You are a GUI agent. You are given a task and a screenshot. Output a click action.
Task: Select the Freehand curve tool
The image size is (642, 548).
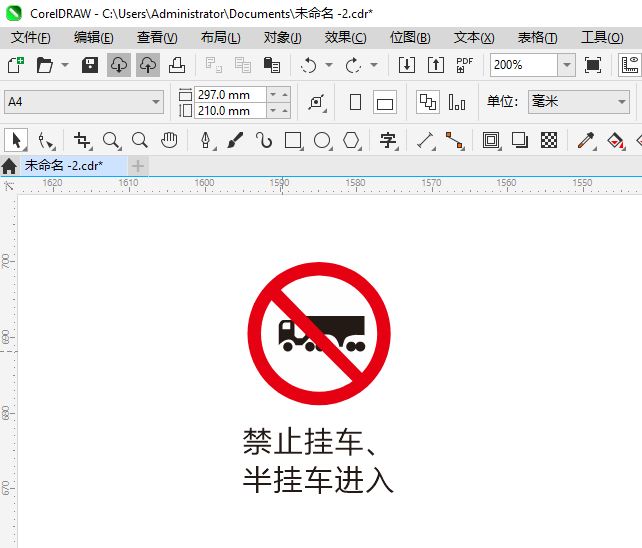coord(264,140)
